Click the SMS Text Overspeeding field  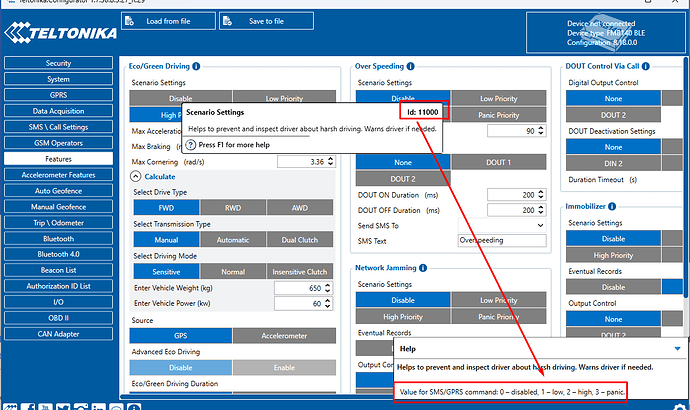(x=502, y=240)
